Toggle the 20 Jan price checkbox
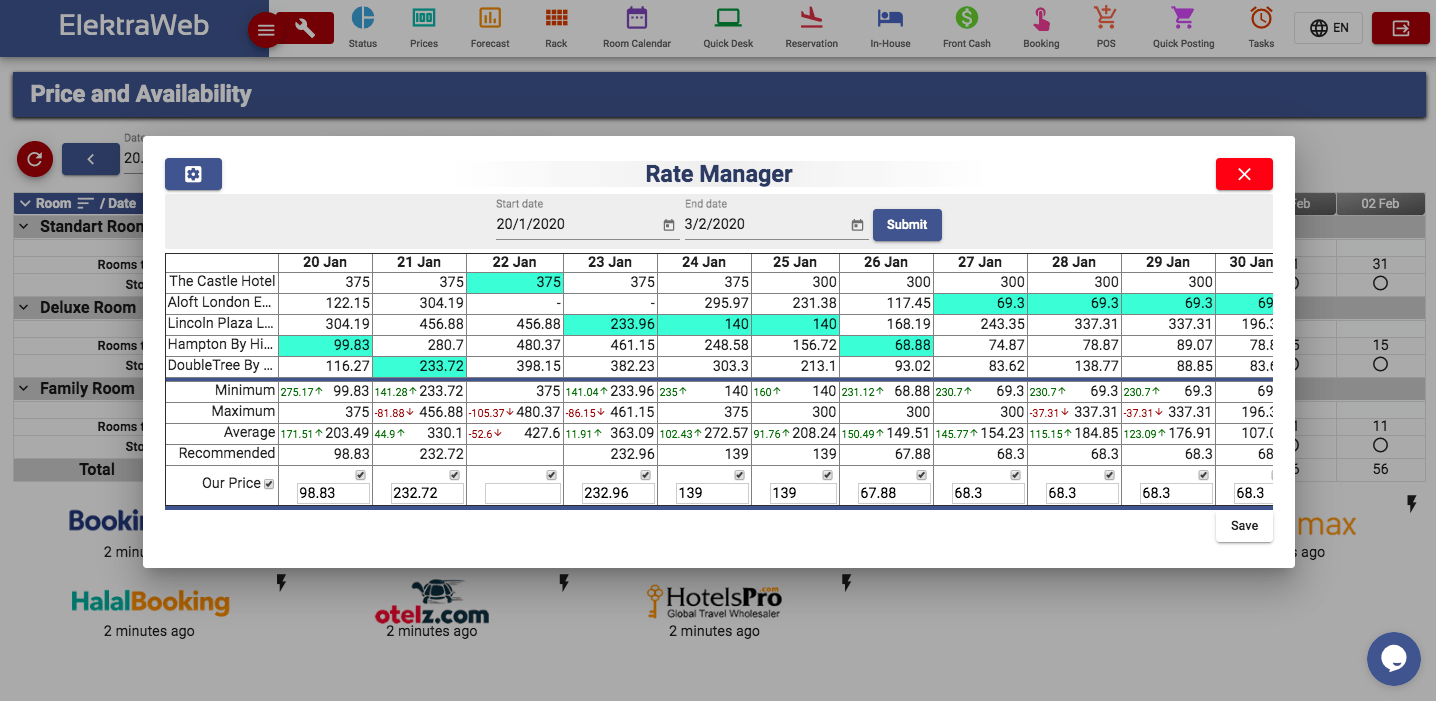The image size is (1436, 701). point(361,475)
